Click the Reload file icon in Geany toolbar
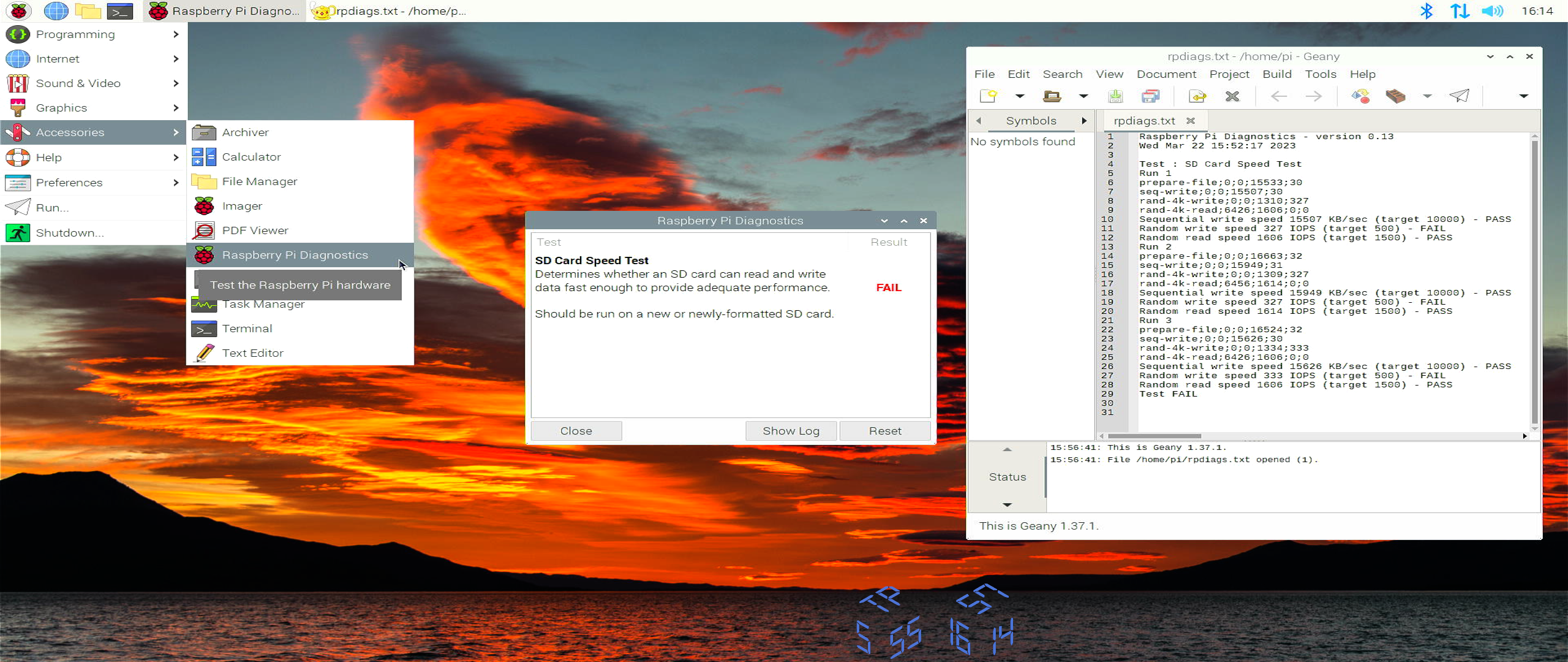 (x=1197, y=96)
